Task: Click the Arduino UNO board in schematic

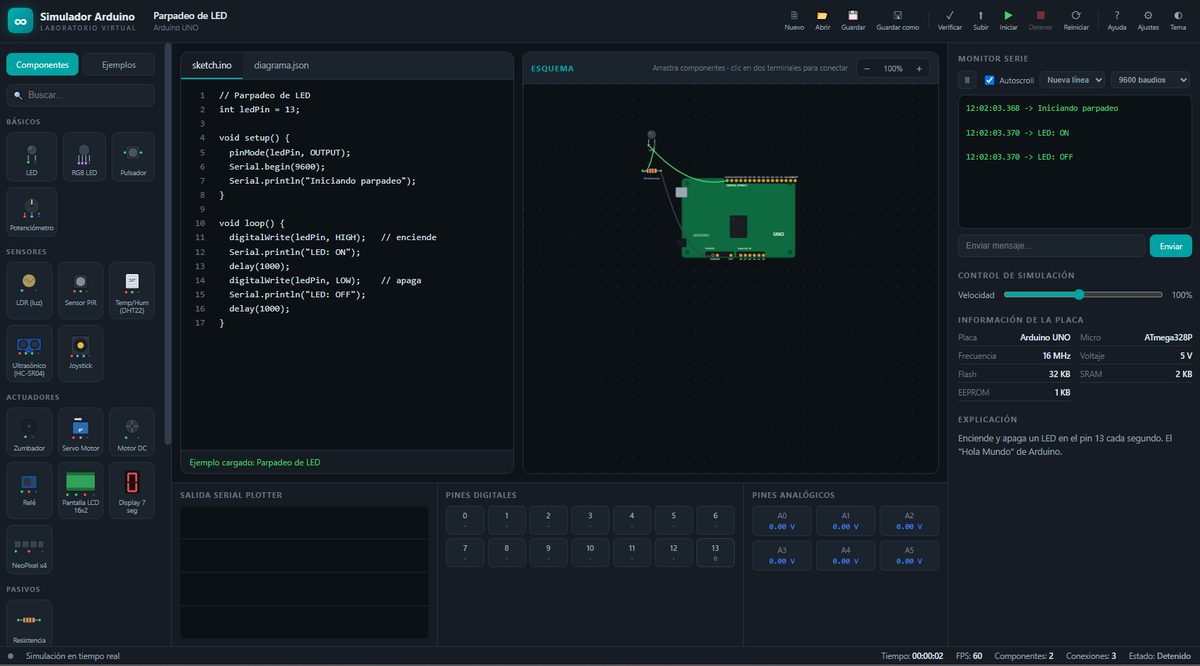Action: (738, 218)
